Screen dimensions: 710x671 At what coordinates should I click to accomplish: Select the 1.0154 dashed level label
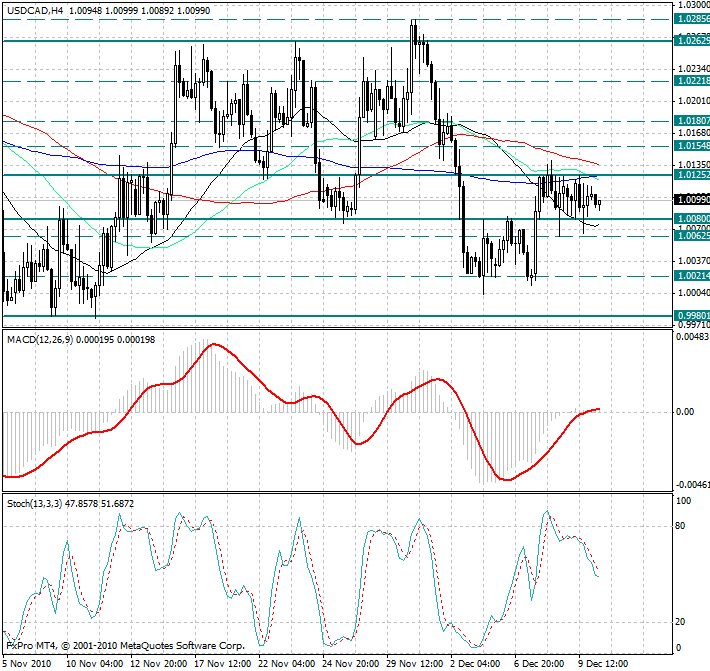692,146
